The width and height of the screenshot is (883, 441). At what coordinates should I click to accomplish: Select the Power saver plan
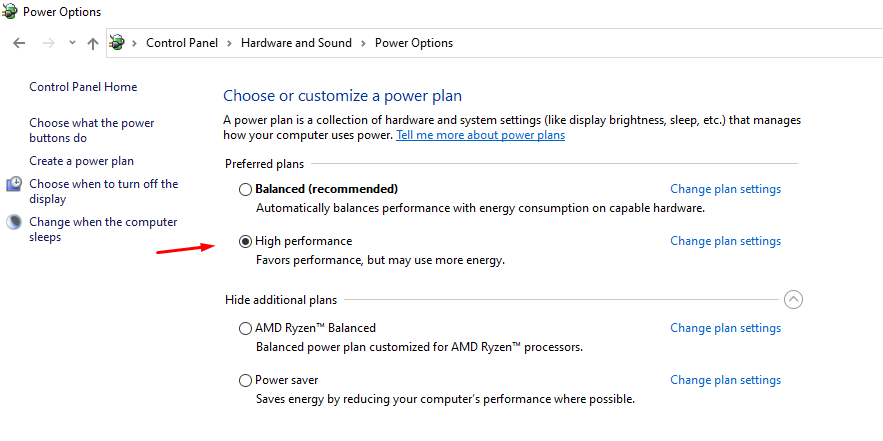tap(245, 381)
